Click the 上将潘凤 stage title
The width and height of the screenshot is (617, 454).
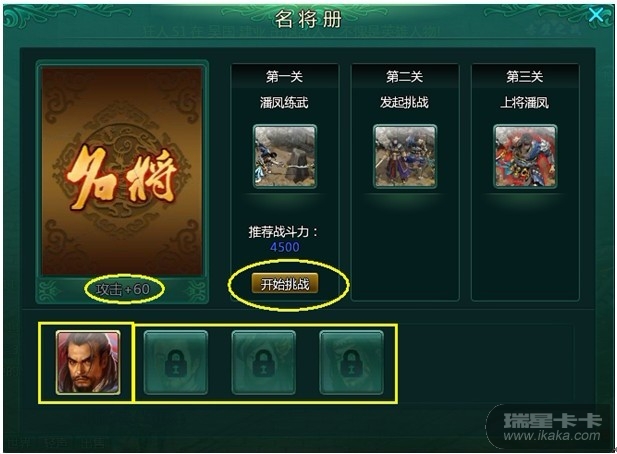tap(525, 103)
